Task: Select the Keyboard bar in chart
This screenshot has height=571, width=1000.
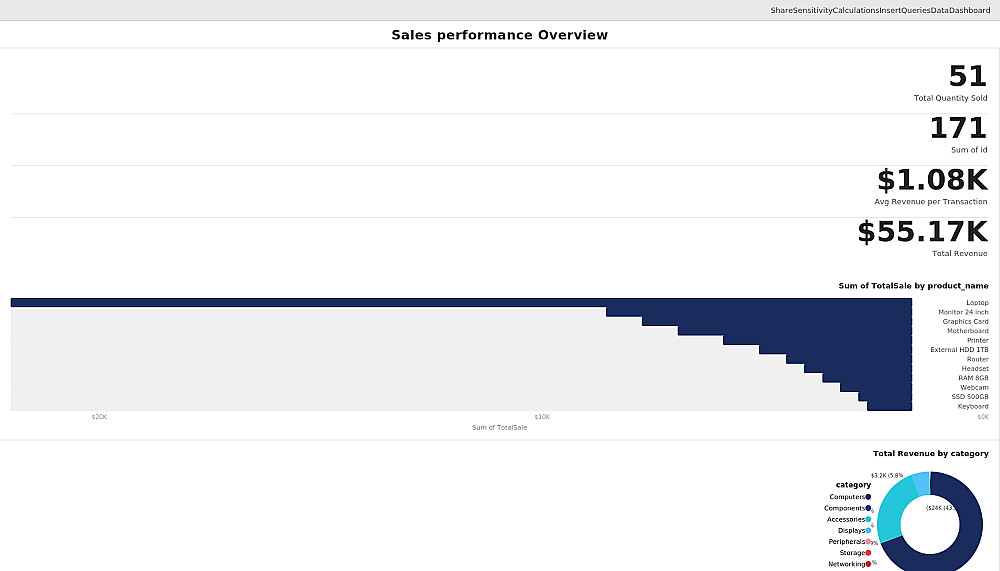Action: (x=889, y=406)
